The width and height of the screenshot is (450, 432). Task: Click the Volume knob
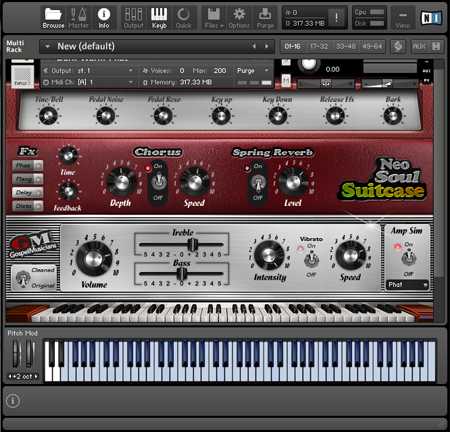[94, 259]
